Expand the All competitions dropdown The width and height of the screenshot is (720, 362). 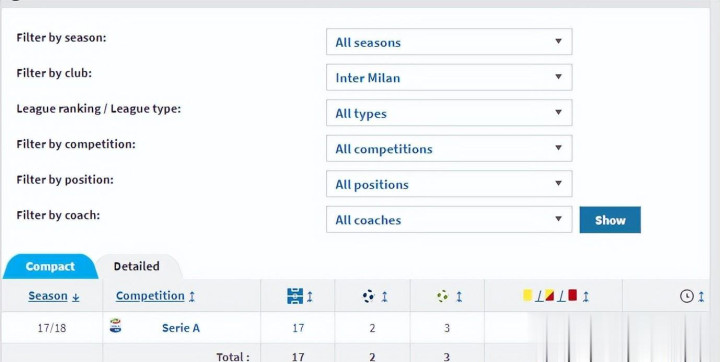pos(449,148)
